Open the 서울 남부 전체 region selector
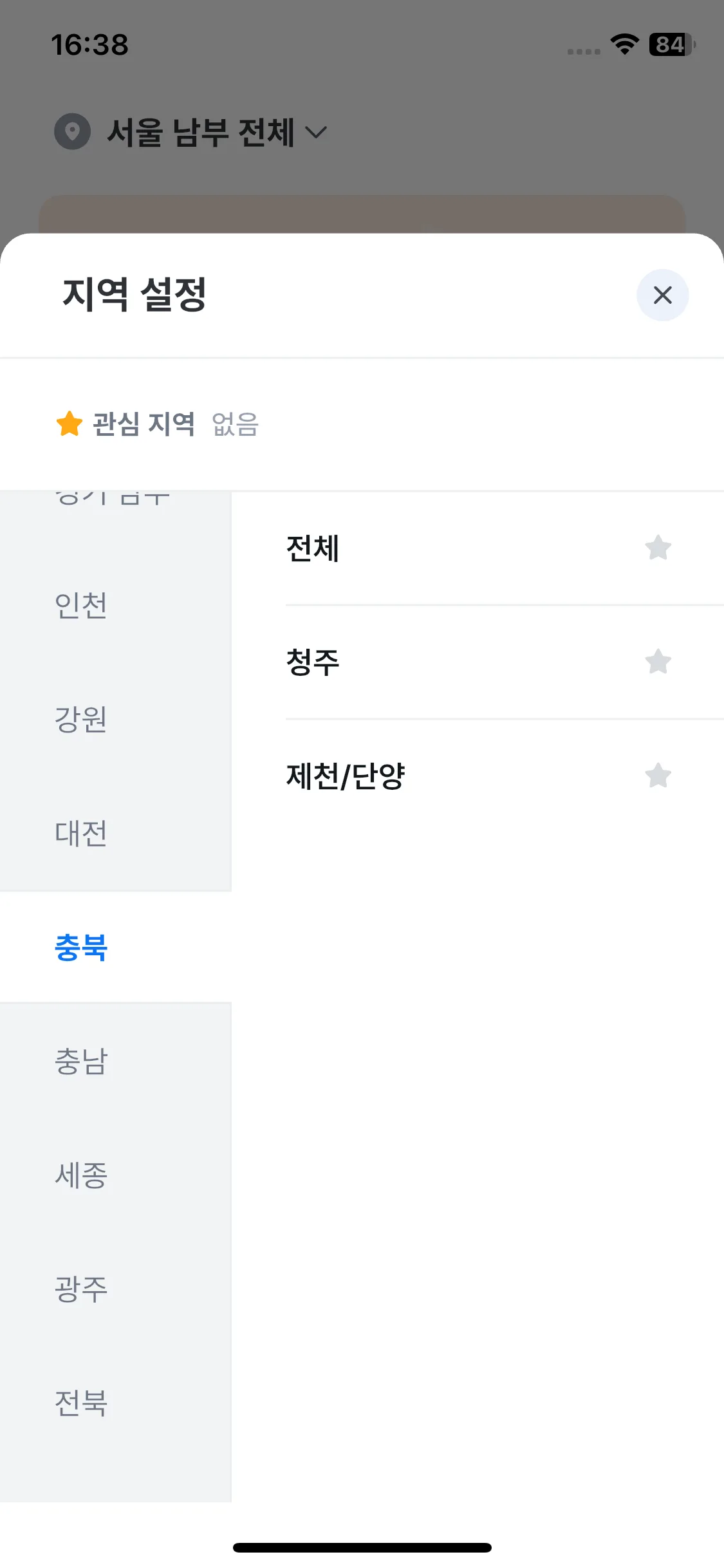This screenshot has width=724, height=1568. pos(191,132)
